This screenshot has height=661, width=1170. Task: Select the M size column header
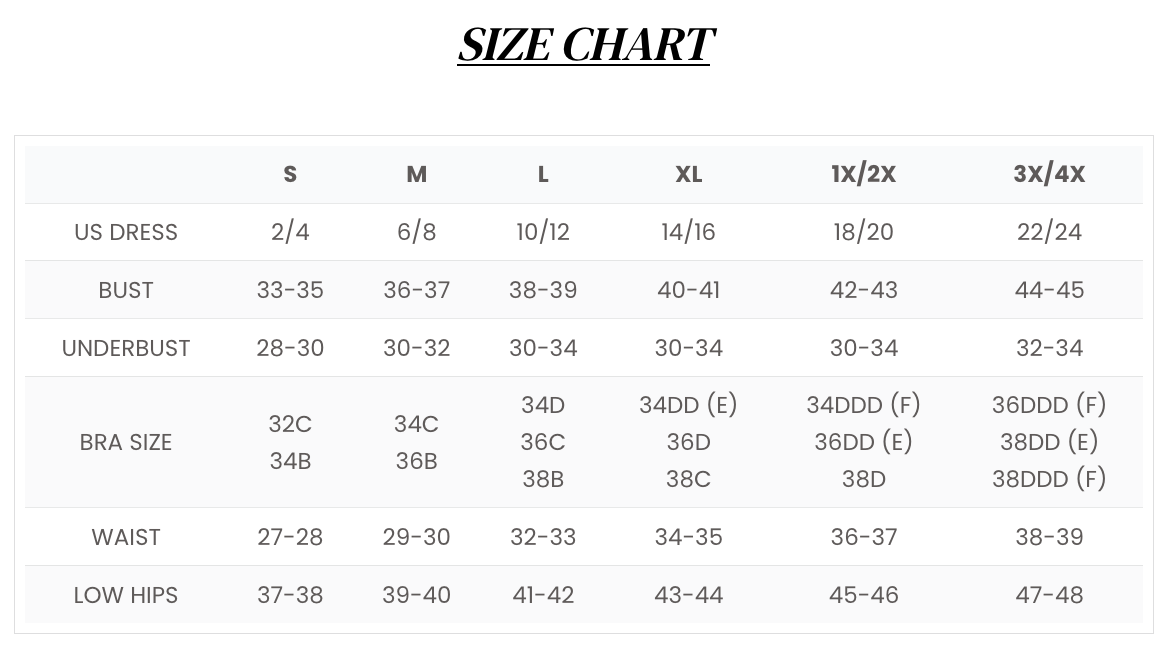(416, 174)
